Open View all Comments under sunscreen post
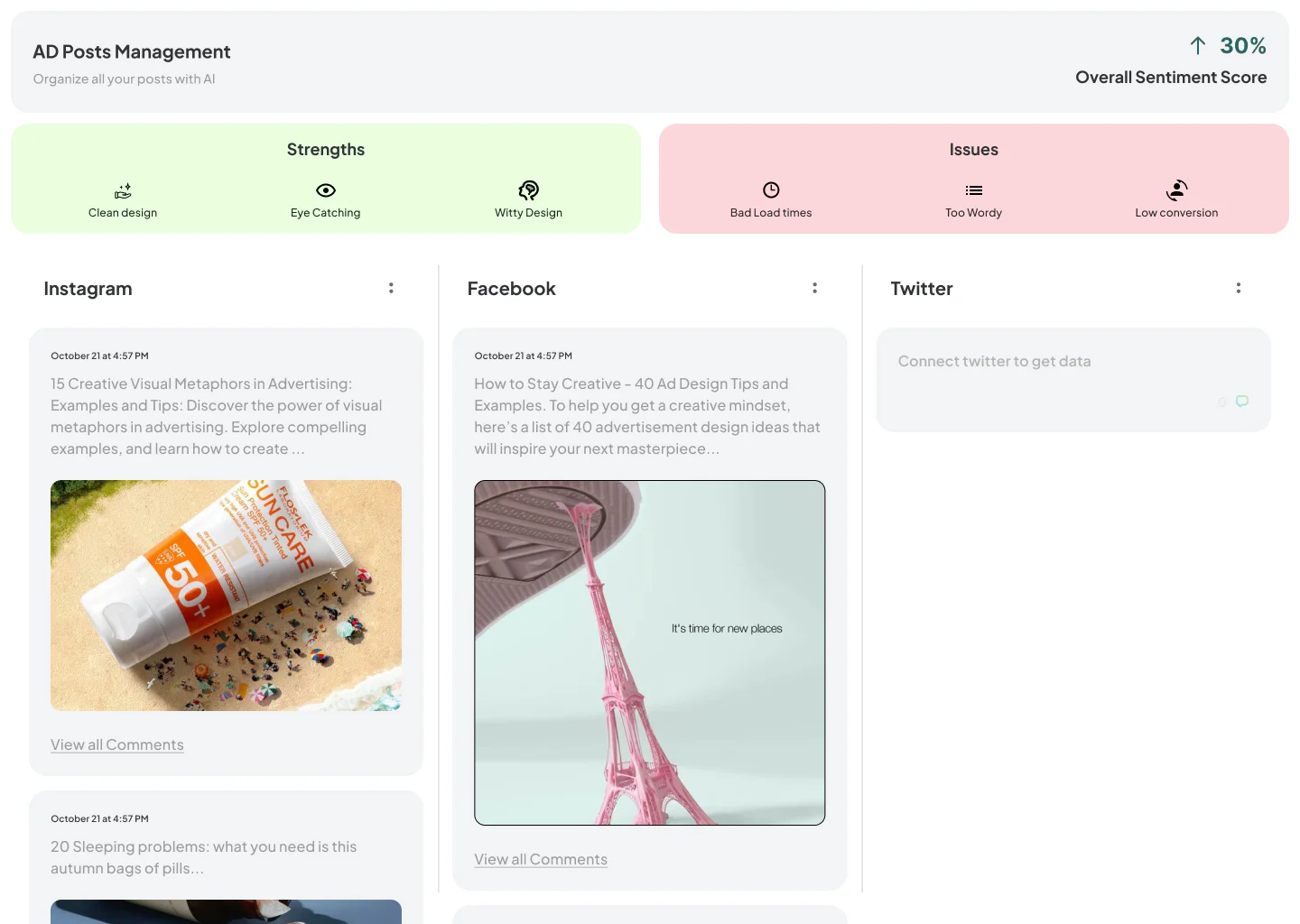This screenshot has height=924, width=1300. 117,744
